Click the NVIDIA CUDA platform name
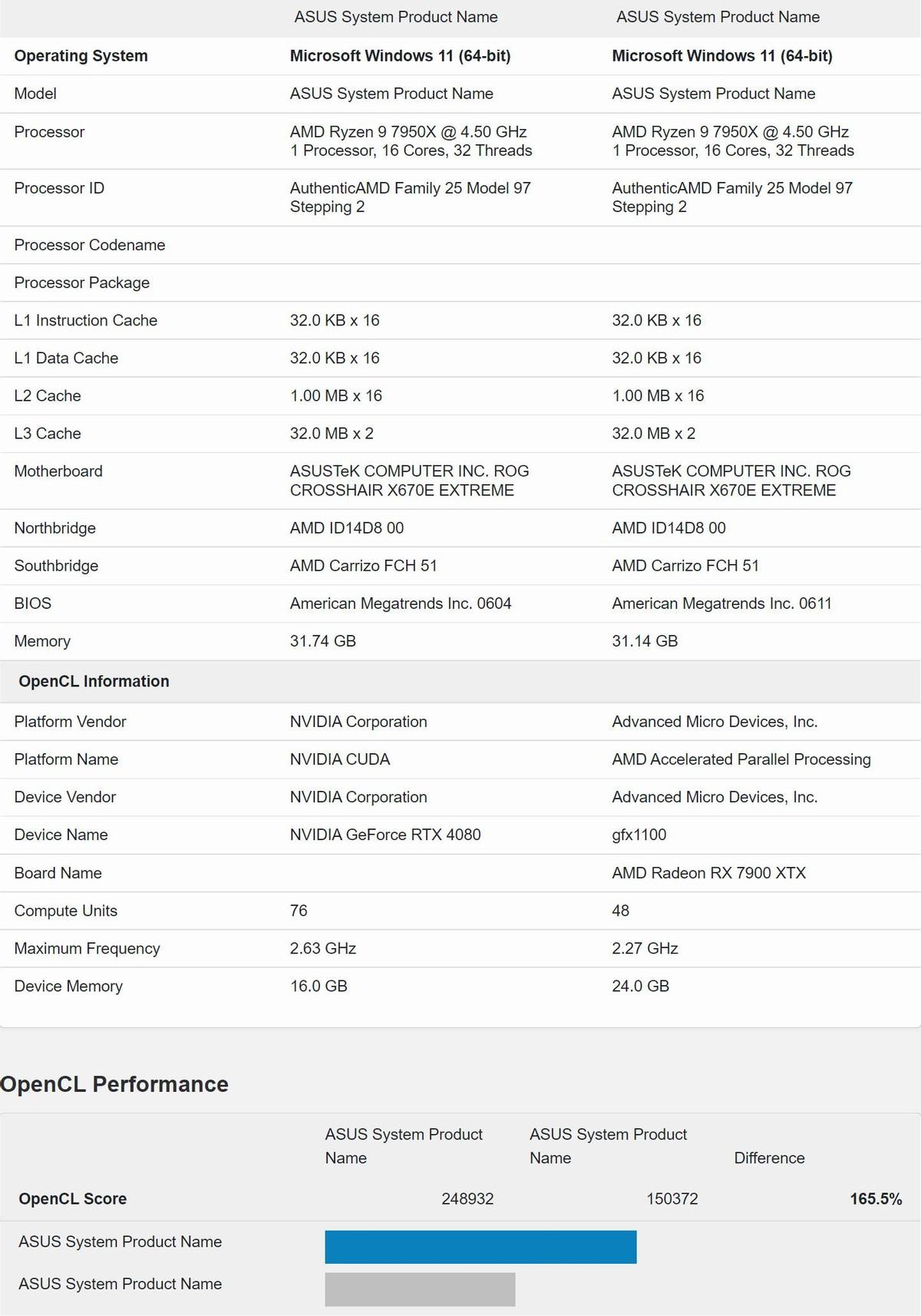Screen dimensions: 921x1316 [x=340, y=759]
